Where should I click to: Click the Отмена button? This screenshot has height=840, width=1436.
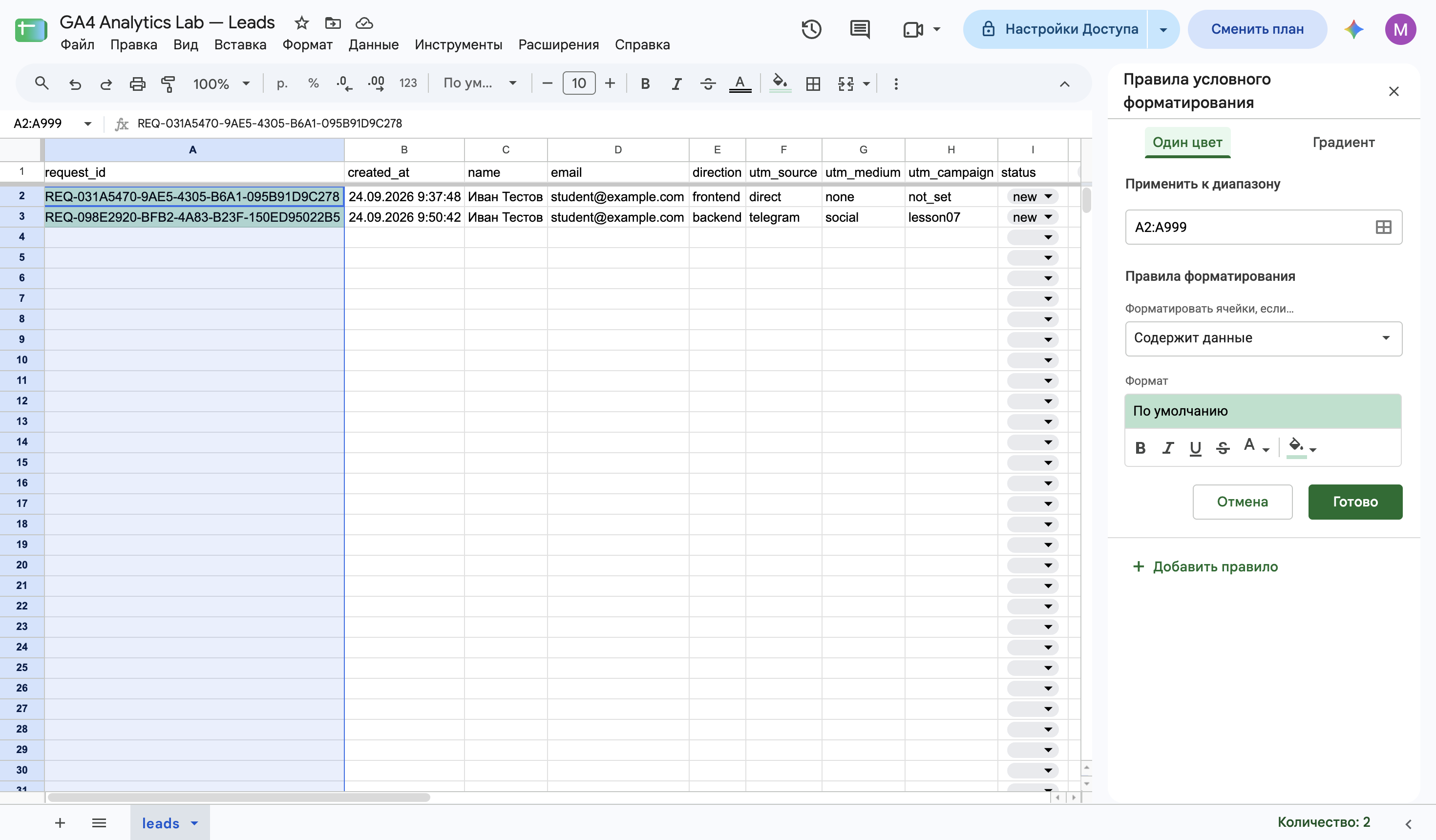(x=1242, y=502)
